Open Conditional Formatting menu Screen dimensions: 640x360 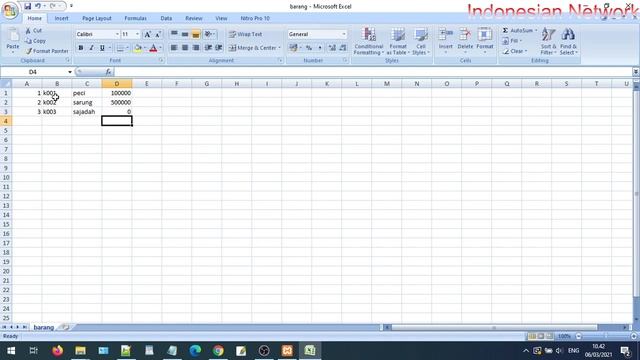[369, 41]
